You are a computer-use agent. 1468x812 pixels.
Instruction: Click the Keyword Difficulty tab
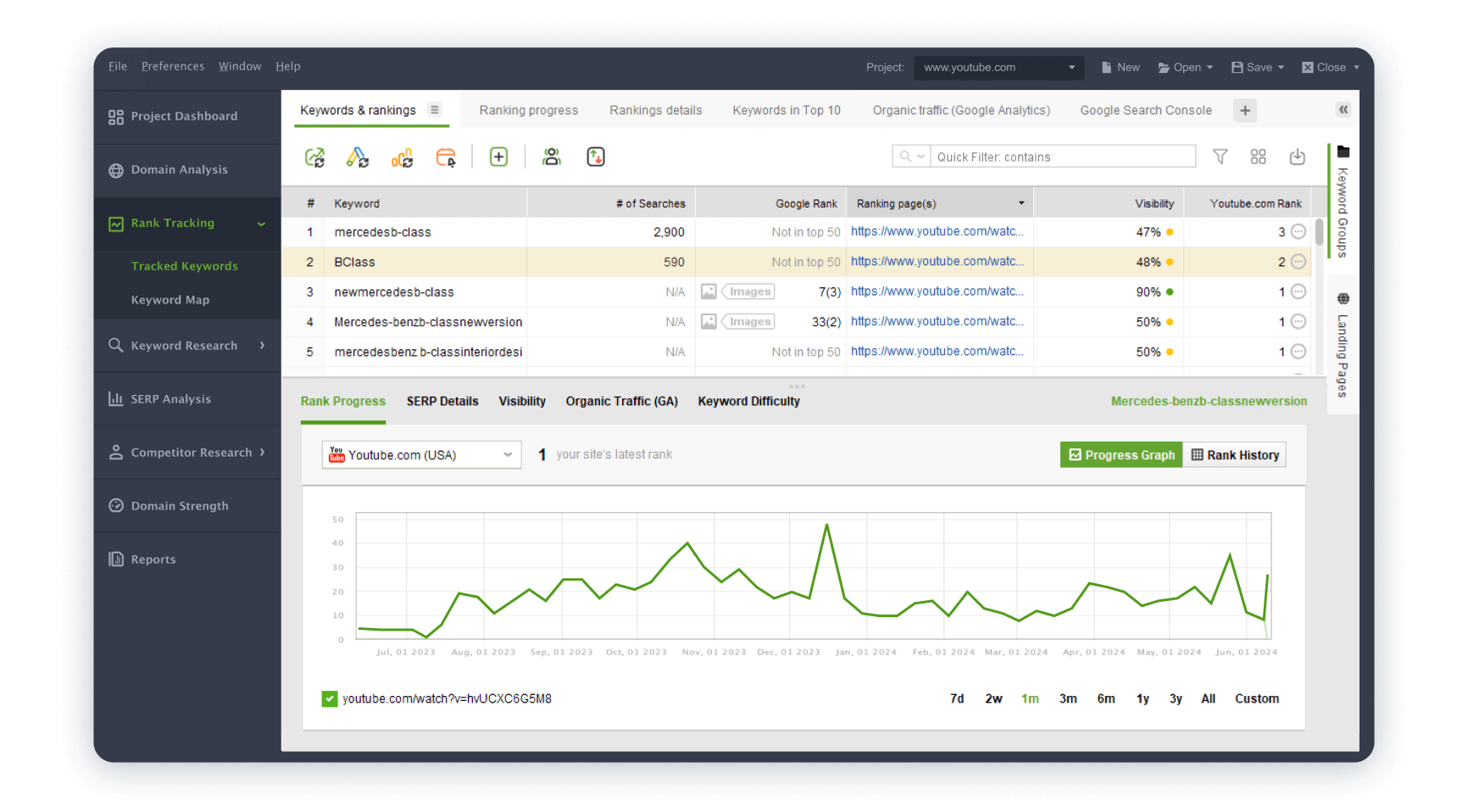coord(749,401)
